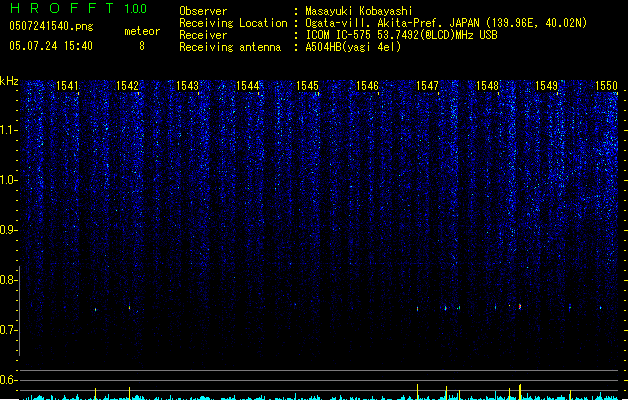The image size is (629, 400).
Task: Click the 1.1 frequency axis label
Action: (x=8, y=130)
